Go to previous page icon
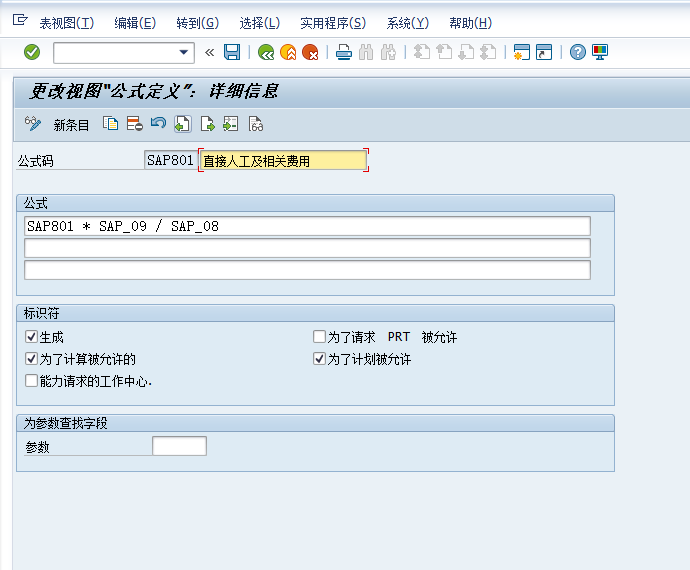Viewport: 690px width, 570px height. click(444, 52)
